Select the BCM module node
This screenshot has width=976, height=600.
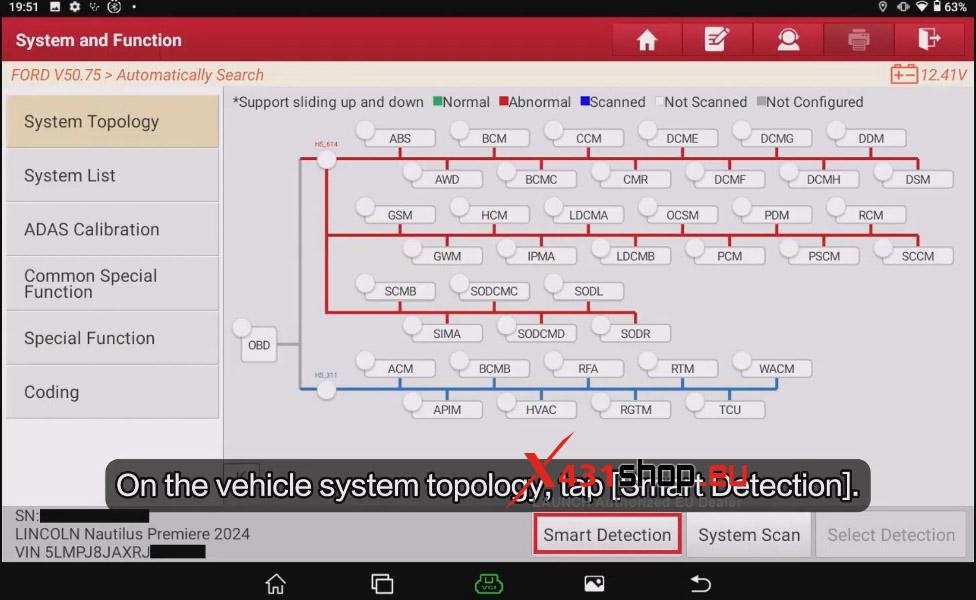tap(494, 138)
